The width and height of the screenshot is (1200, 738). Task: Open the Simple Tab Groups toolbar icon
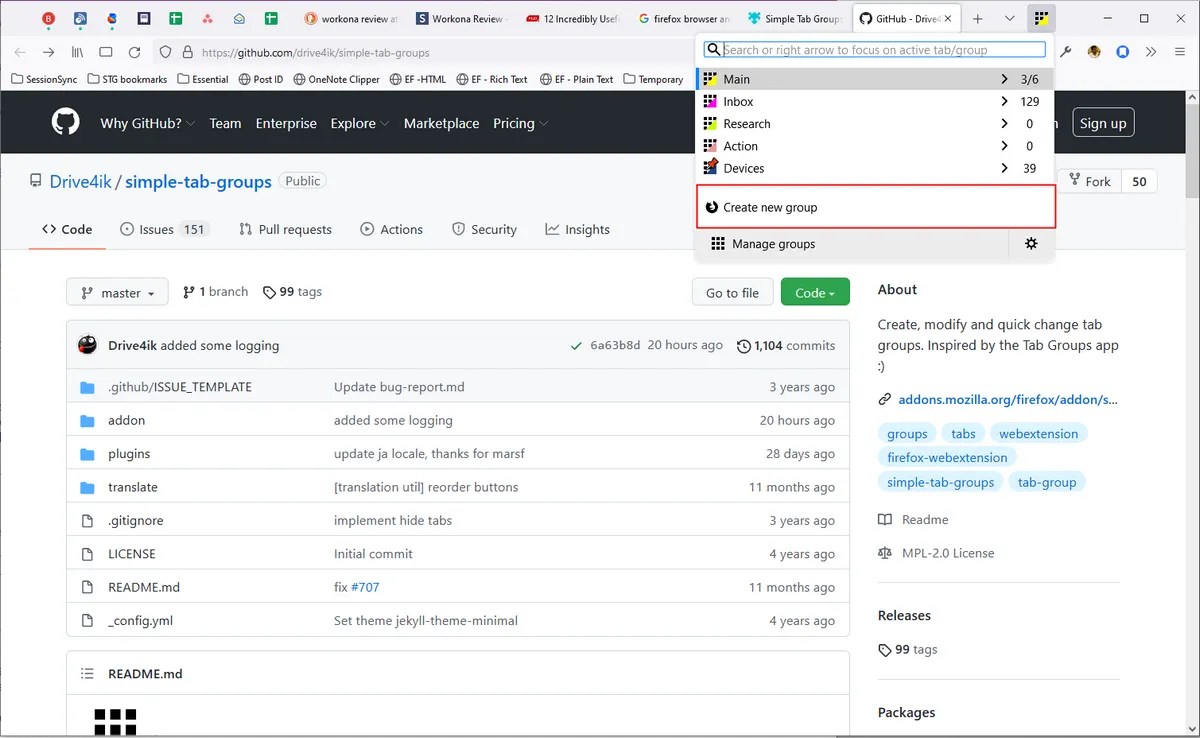[x=1041, y=17]
